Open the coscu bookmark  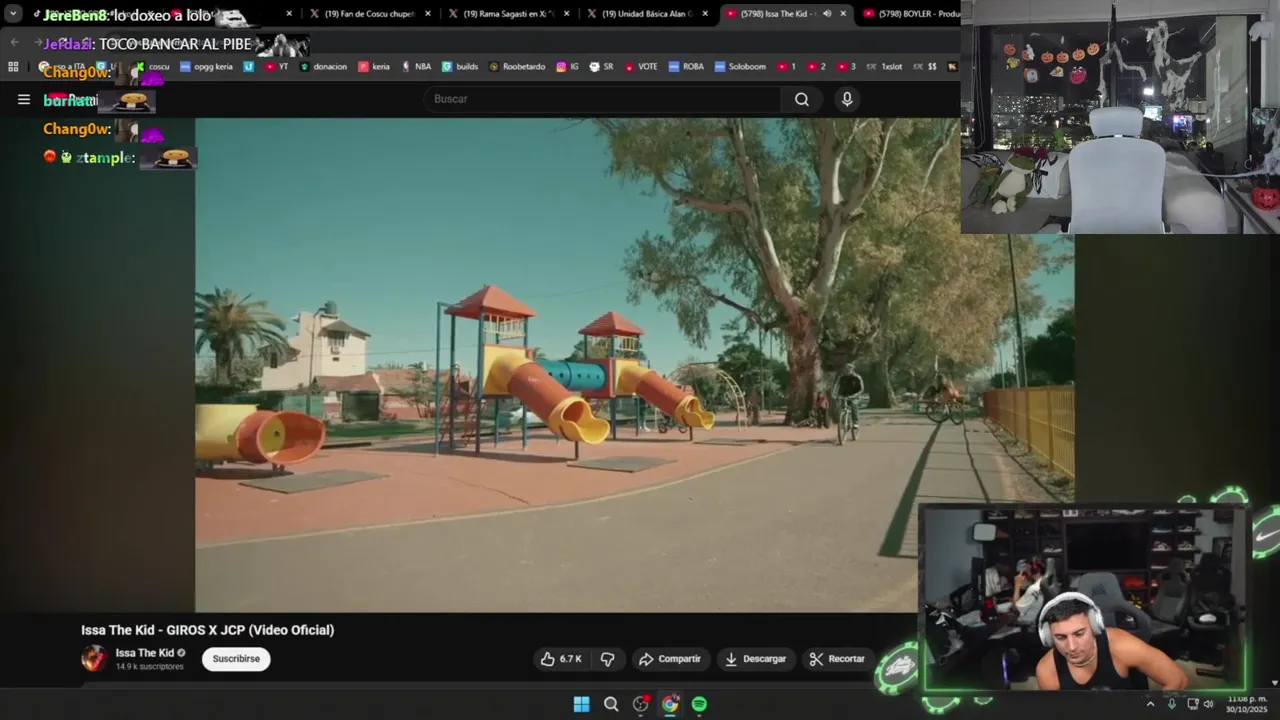[x=152, y=67]
